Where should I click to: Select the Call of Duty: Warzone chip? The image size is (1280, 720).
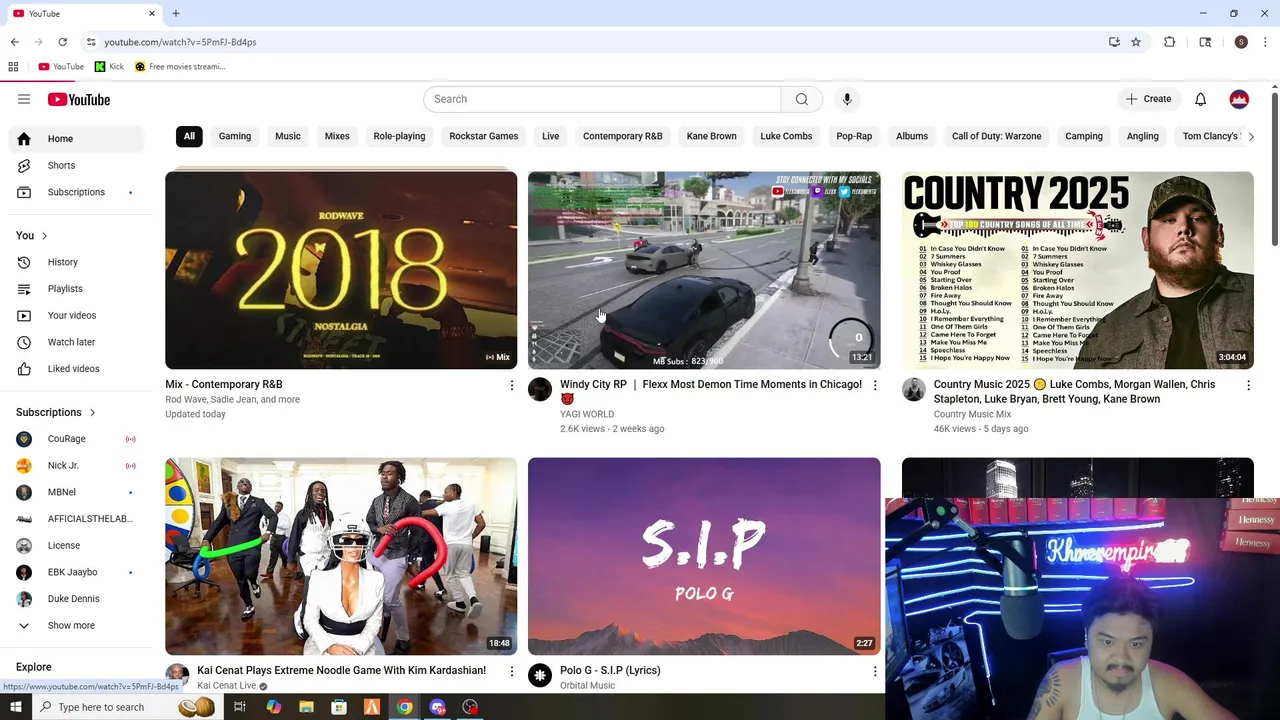click(x=997, y=136)
